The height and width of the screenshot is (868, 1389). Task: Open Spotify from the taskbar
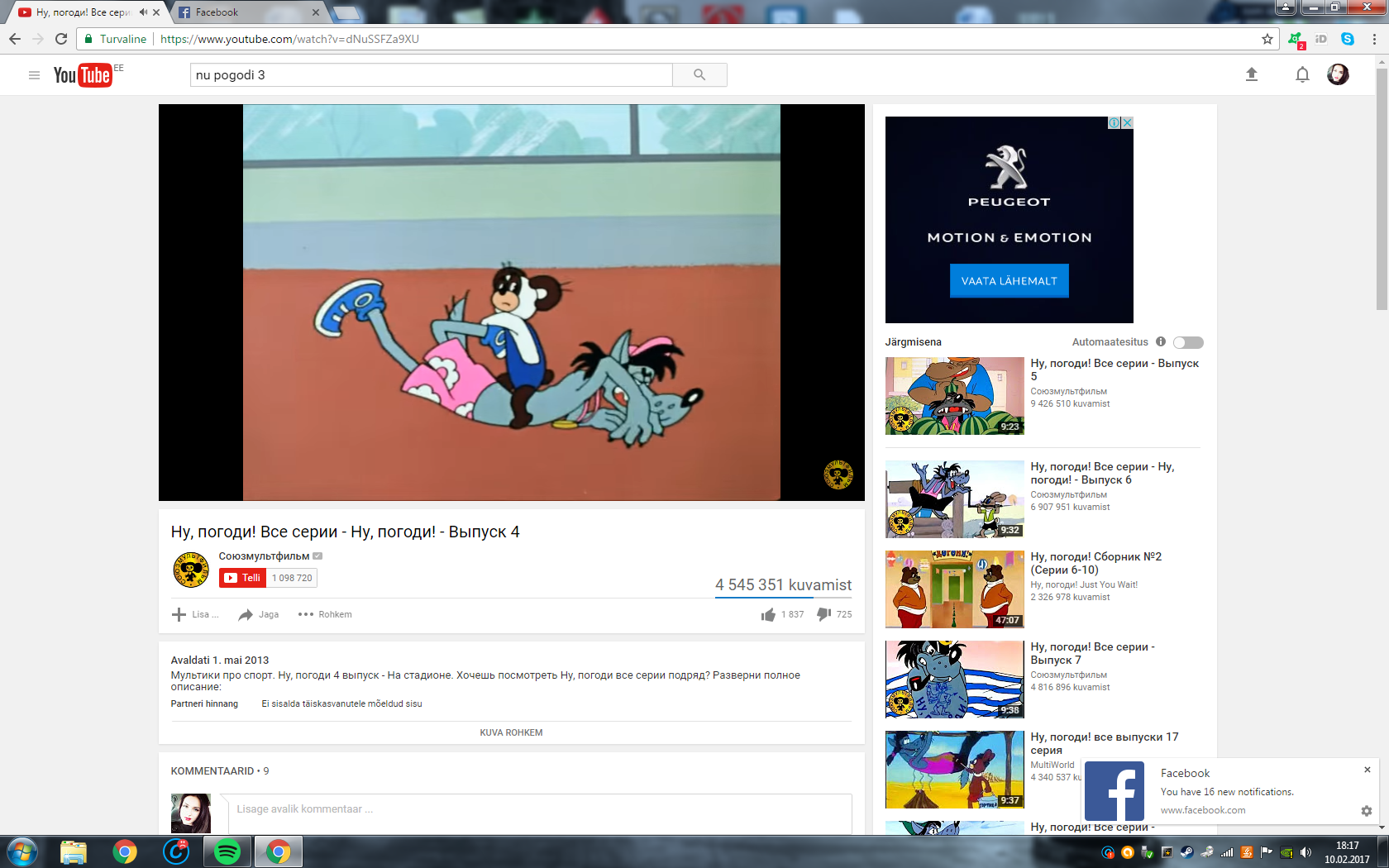pyautogui.click(x=227, y=851)
